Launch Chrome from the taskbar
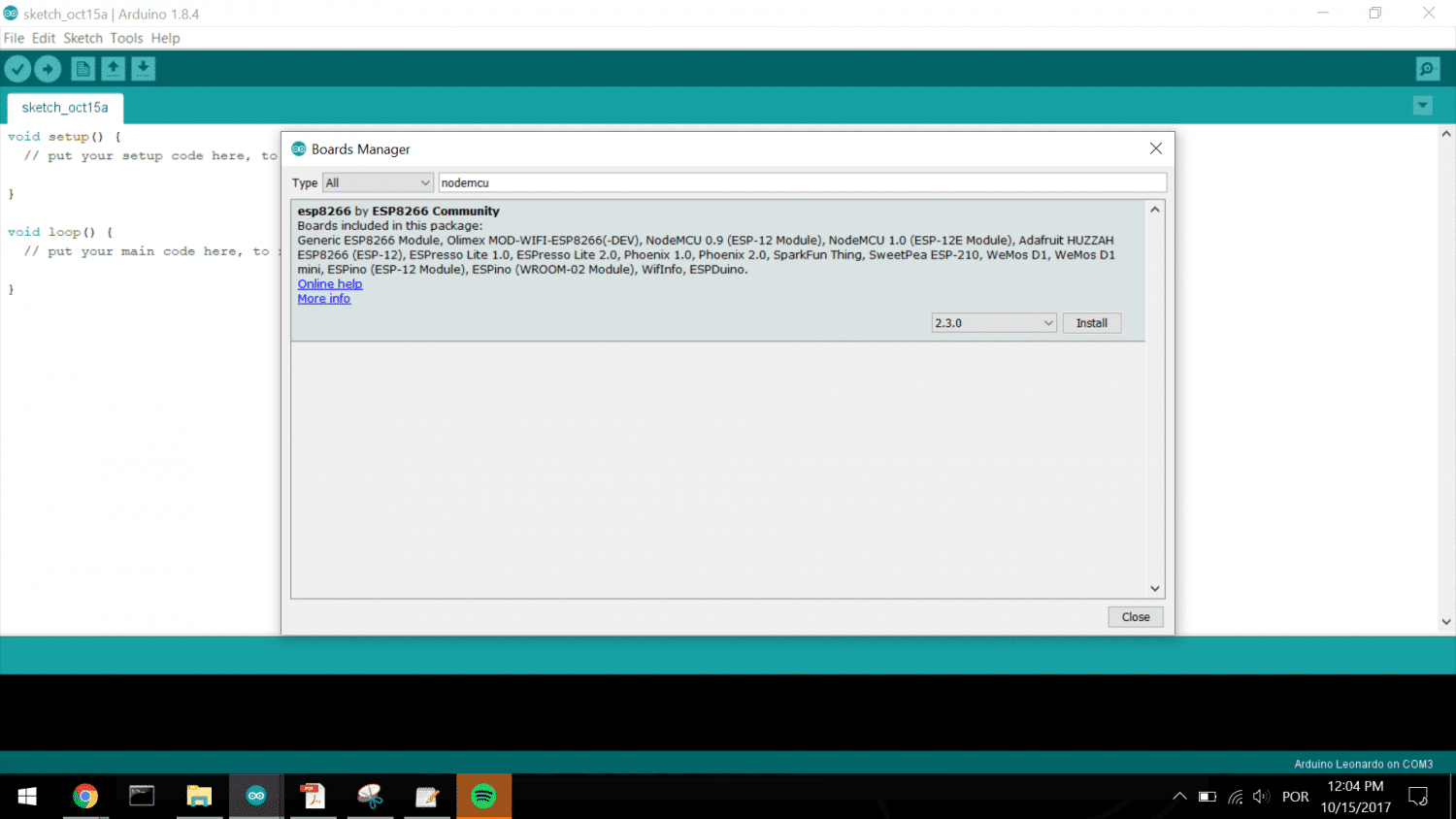Screen dimensions: 1456x819 coord(85,797)
